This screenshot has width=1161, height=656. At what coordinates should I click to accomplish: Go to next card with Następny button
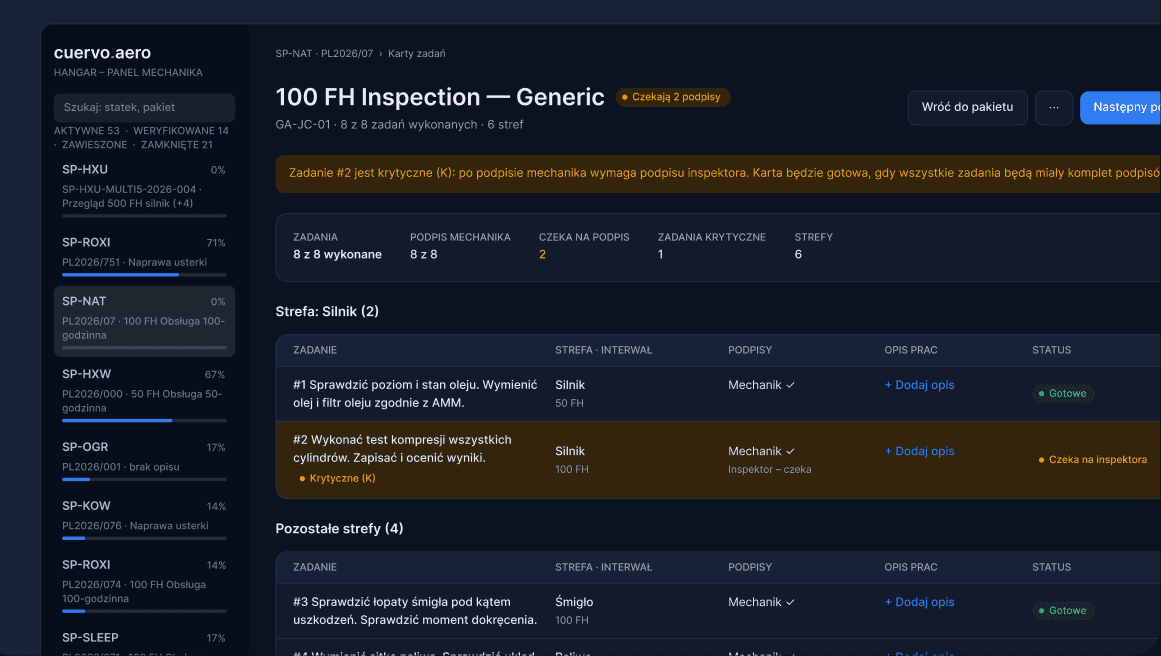click(1120, 107)
